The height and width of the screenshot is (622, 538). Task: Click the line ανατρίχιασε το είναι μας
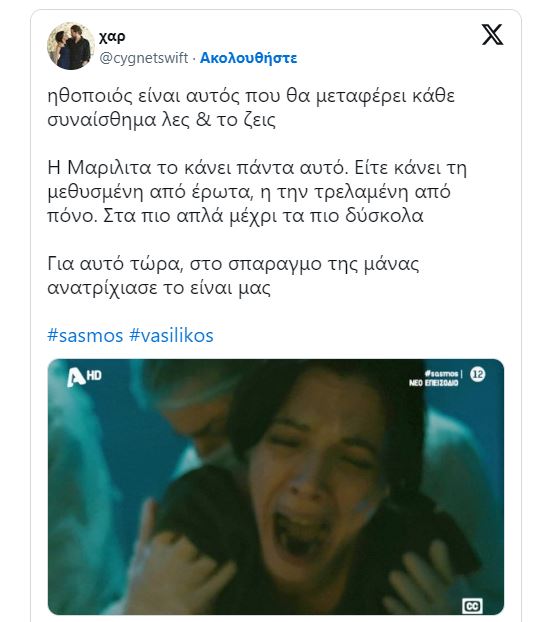tap(159, 288)
